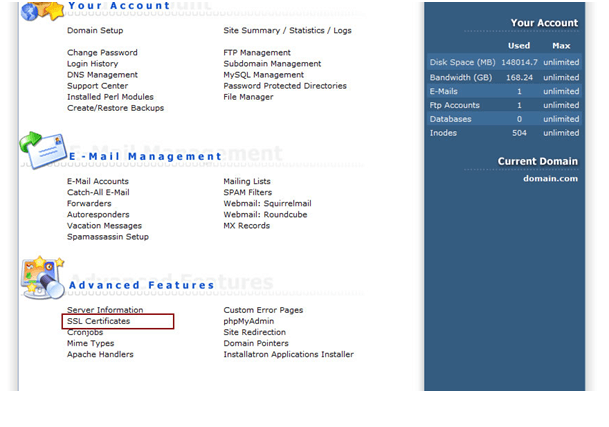Click the inodes used value 504

519,133
